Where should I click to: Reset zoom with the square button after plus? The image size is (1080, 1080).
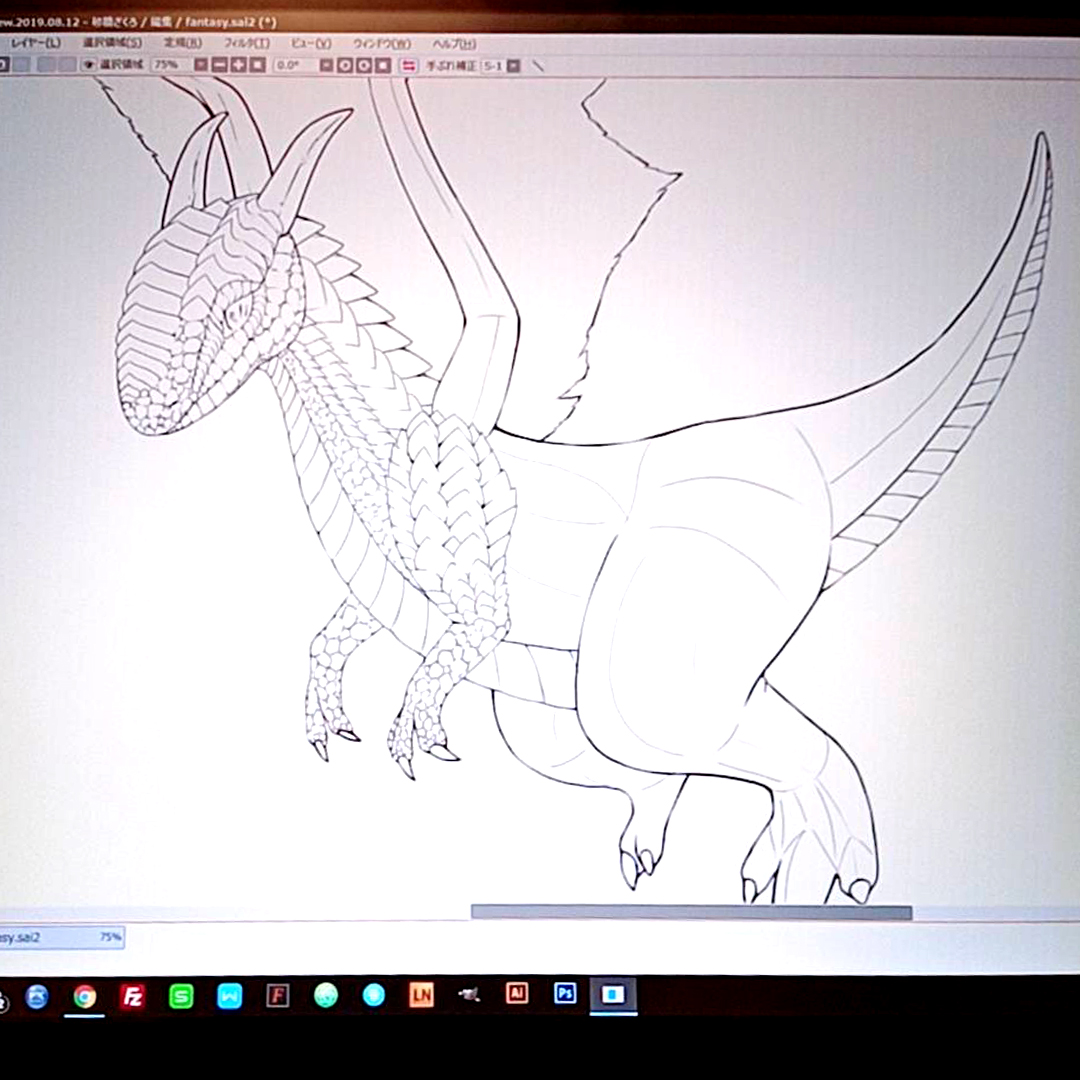click(258, 65)
